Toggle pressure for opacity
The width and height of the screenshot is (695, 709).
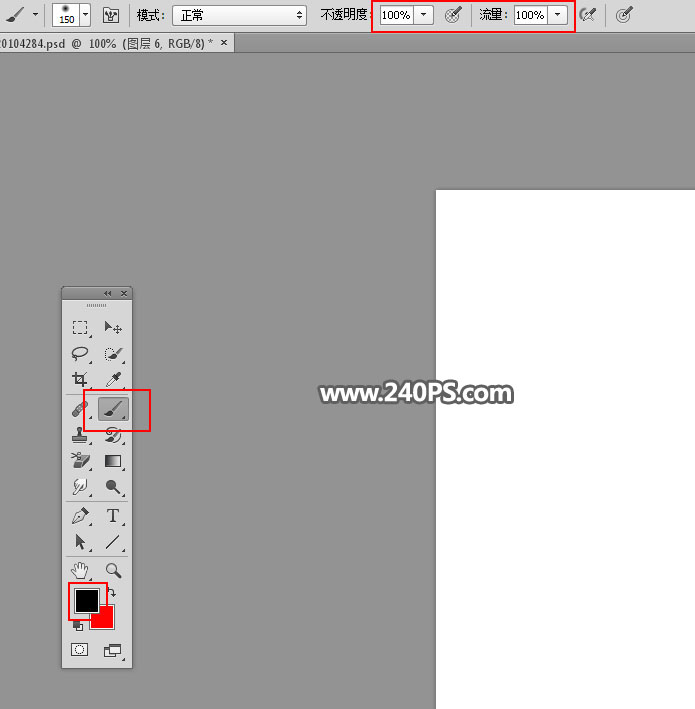453,15
